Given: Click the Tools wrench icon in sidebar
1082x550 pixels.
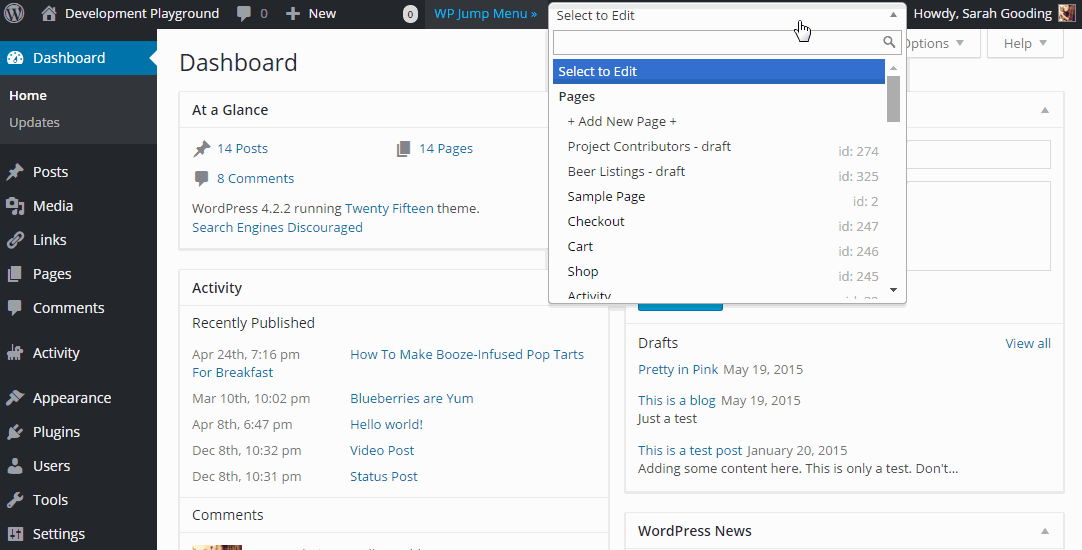Looking at the screenshot, I should (15, 500).
